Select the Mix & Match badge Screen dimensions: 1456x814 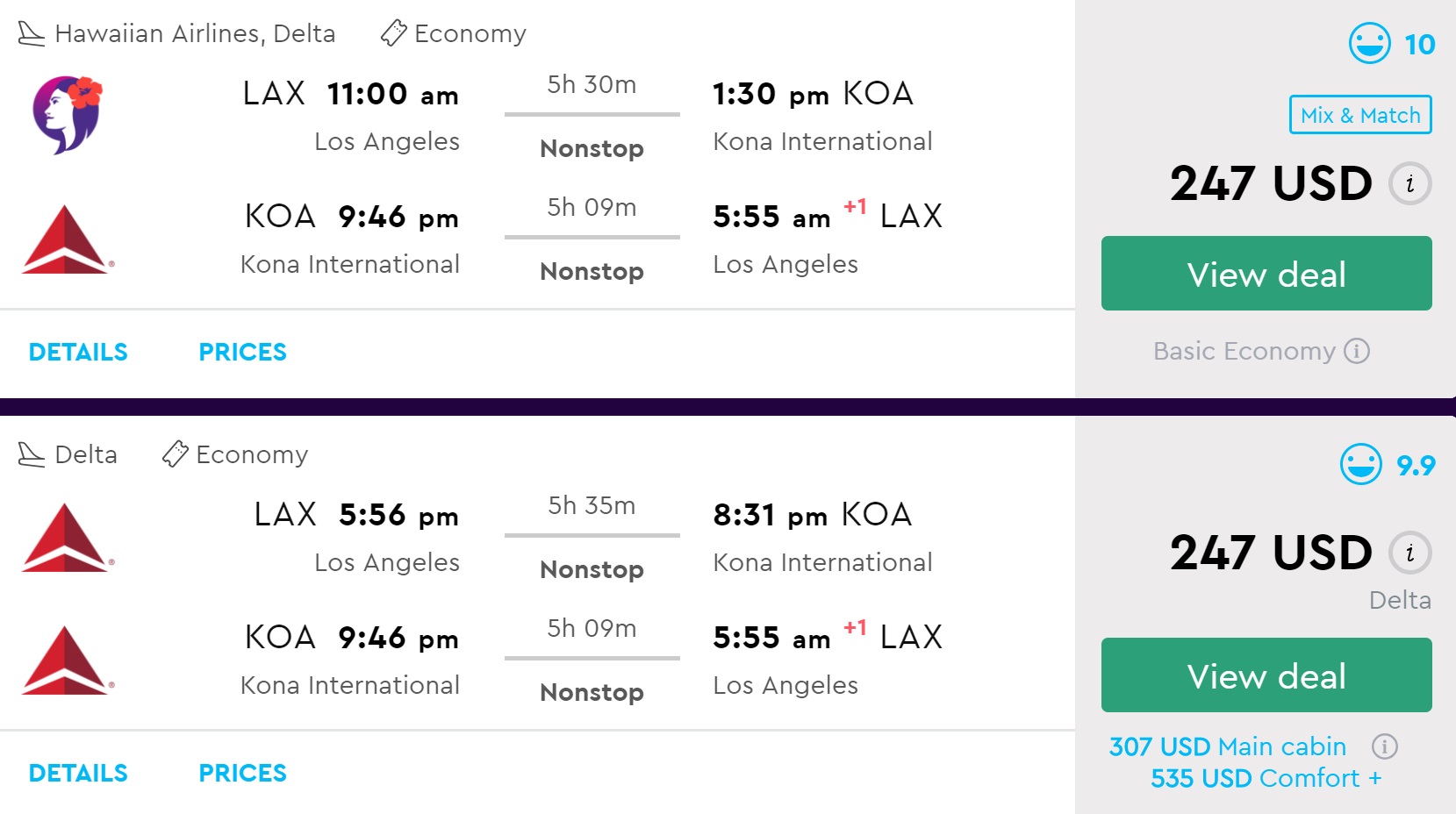1359,115
